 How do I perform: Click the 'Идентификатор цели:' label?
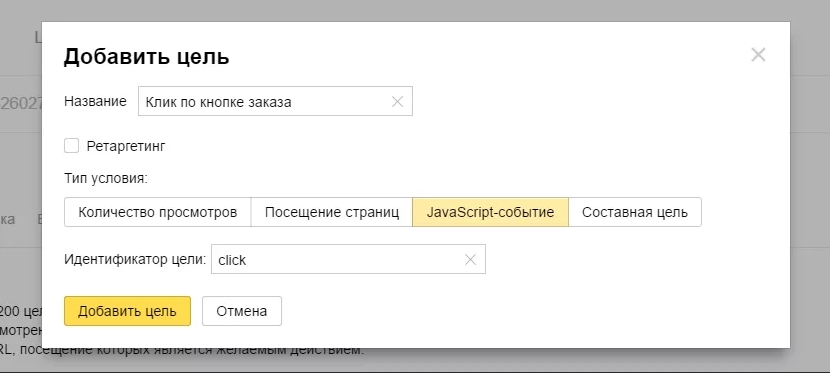pyautogui.click(x=135, y=259)
